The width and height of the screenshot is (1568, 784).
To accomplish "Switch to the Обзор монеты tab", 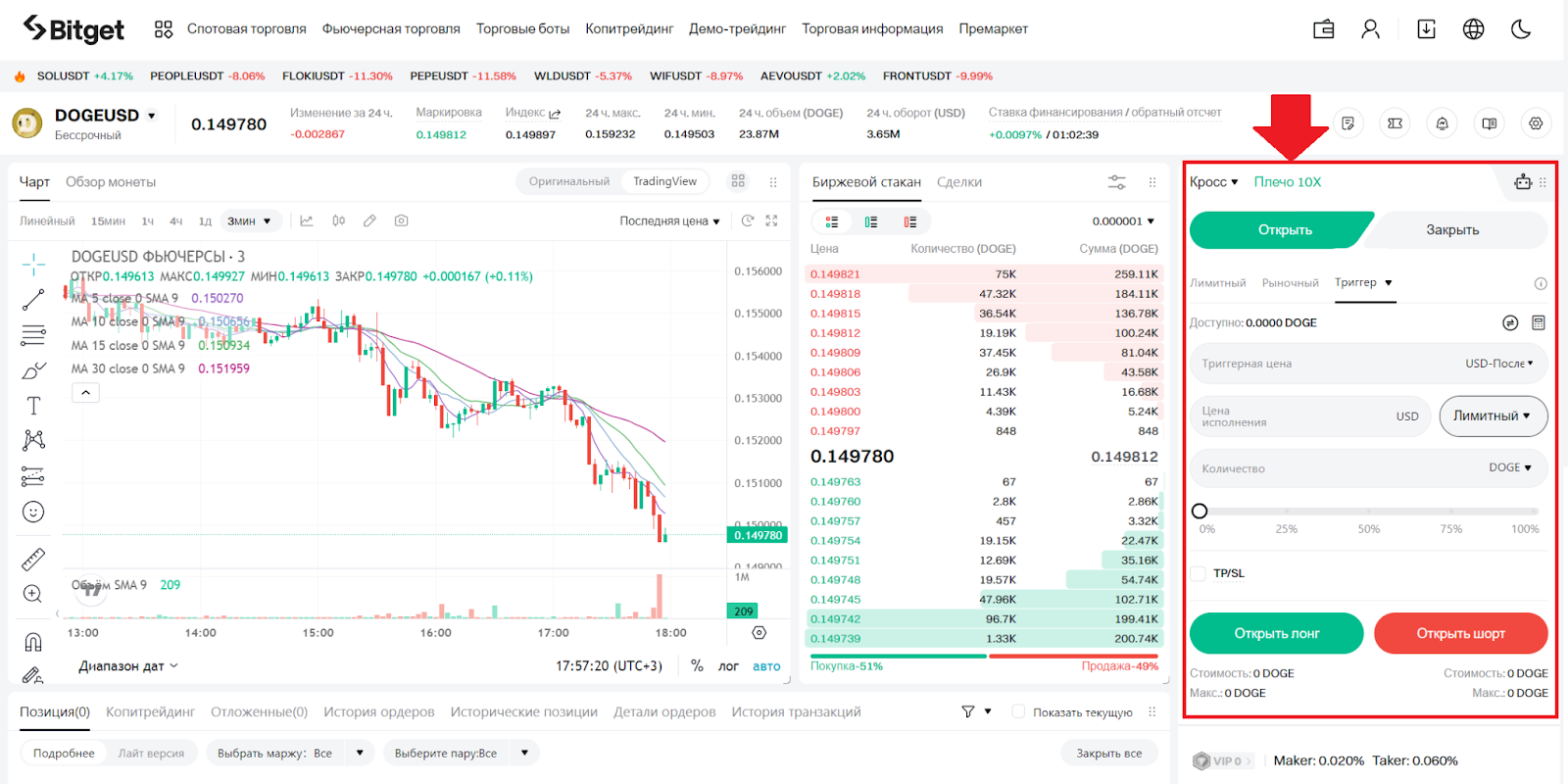I will (x=111, y=182).
